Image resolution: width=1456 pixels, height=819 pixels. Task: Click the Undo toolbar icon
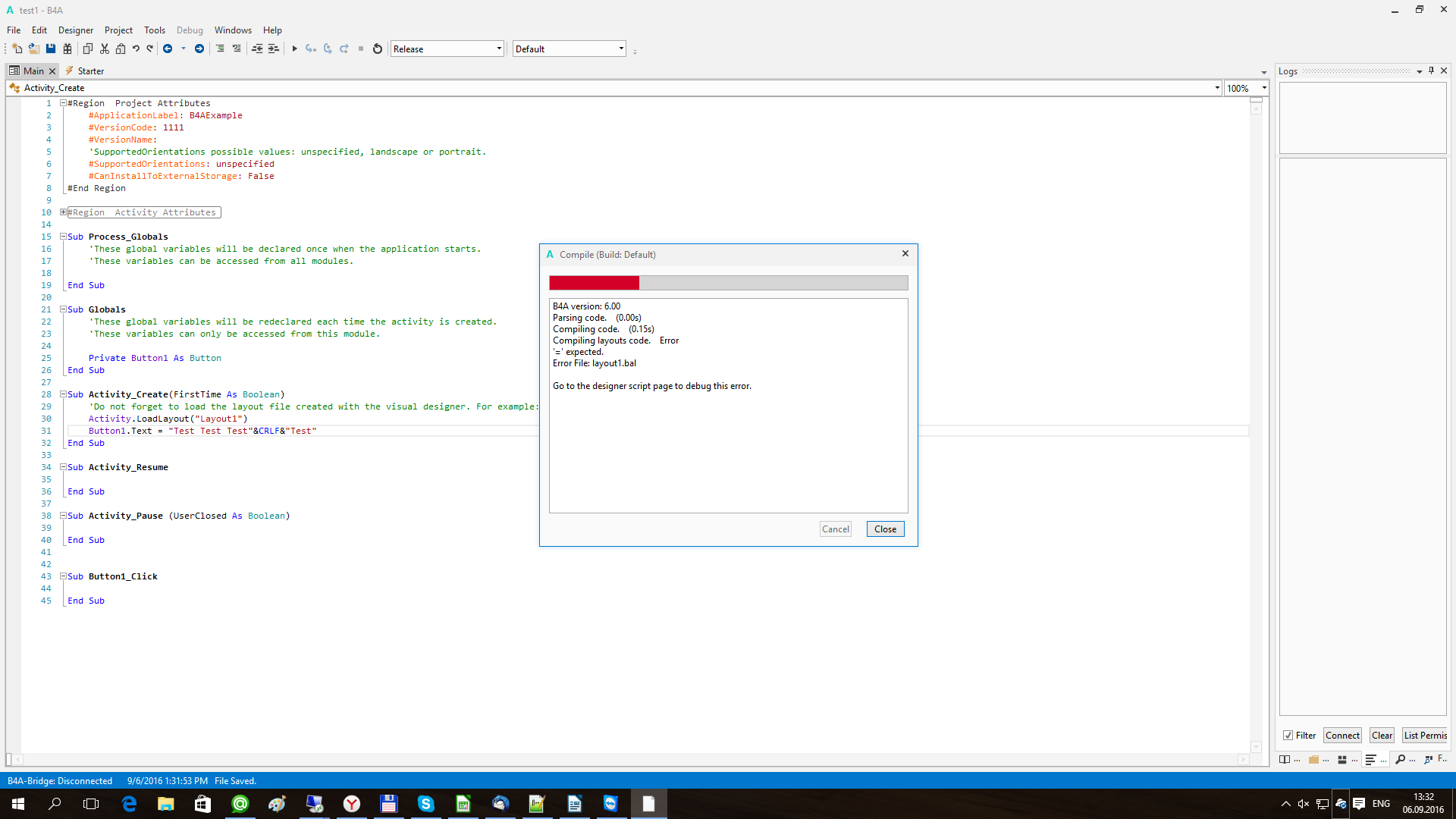(136, 49)
